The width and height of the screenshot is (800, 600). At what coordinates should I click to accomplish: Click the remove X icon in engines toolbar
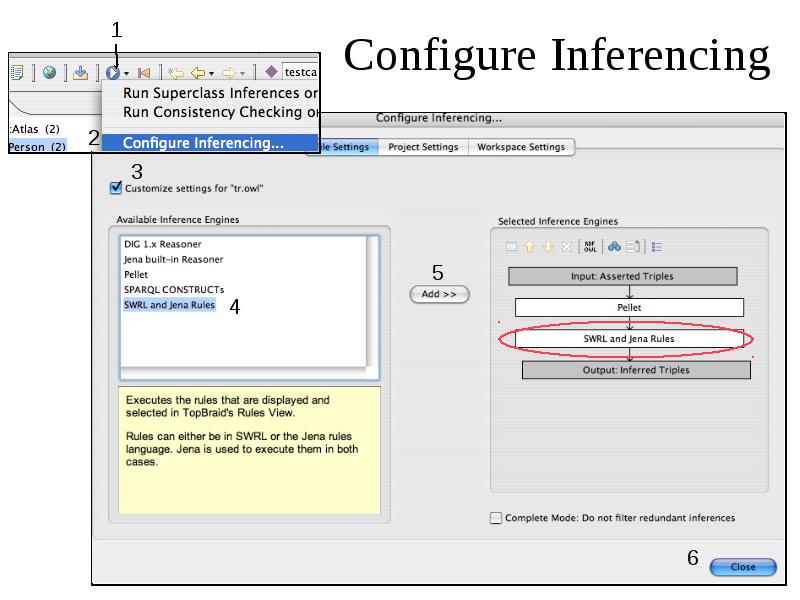point(566,247)
